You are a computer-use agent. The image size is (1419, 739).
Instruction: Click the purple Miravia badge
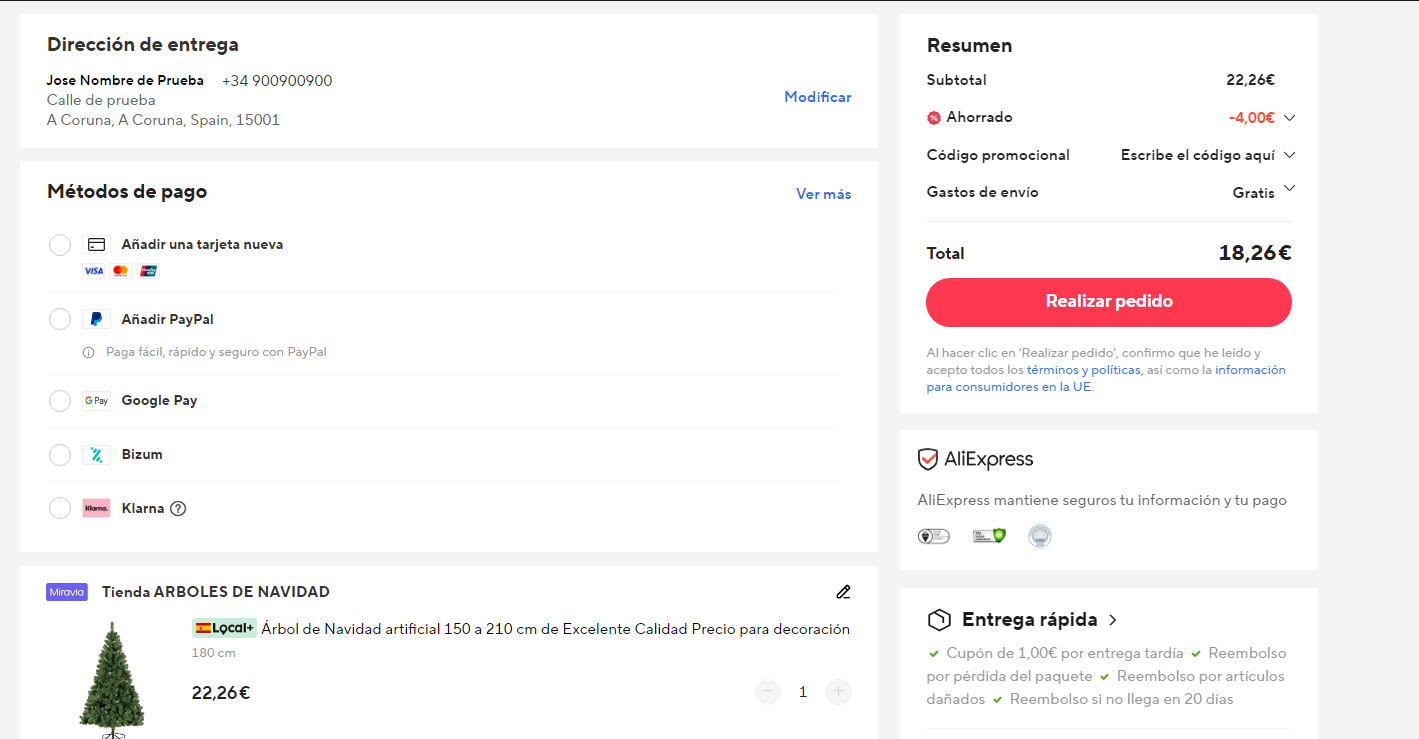[67, 592]
